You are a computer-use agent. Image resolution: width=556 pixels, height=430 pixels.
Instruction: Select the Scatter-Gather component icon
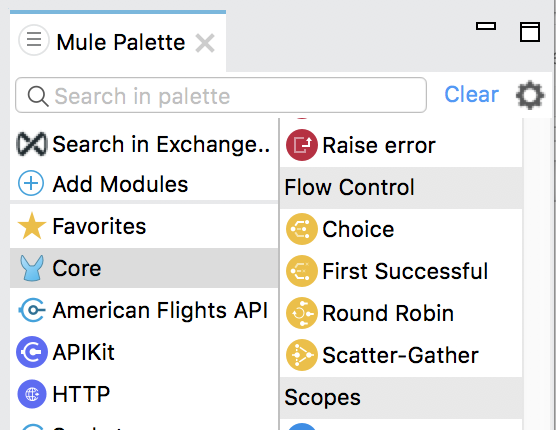tap(301, 355)
